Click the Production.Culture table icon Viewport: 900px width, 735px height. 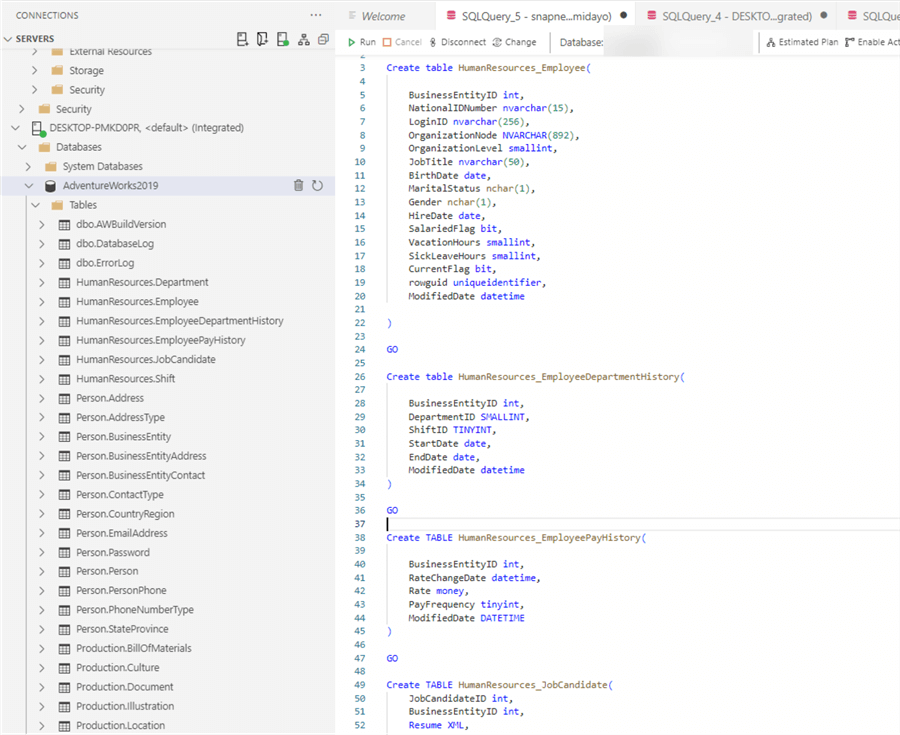pos(64,668)
